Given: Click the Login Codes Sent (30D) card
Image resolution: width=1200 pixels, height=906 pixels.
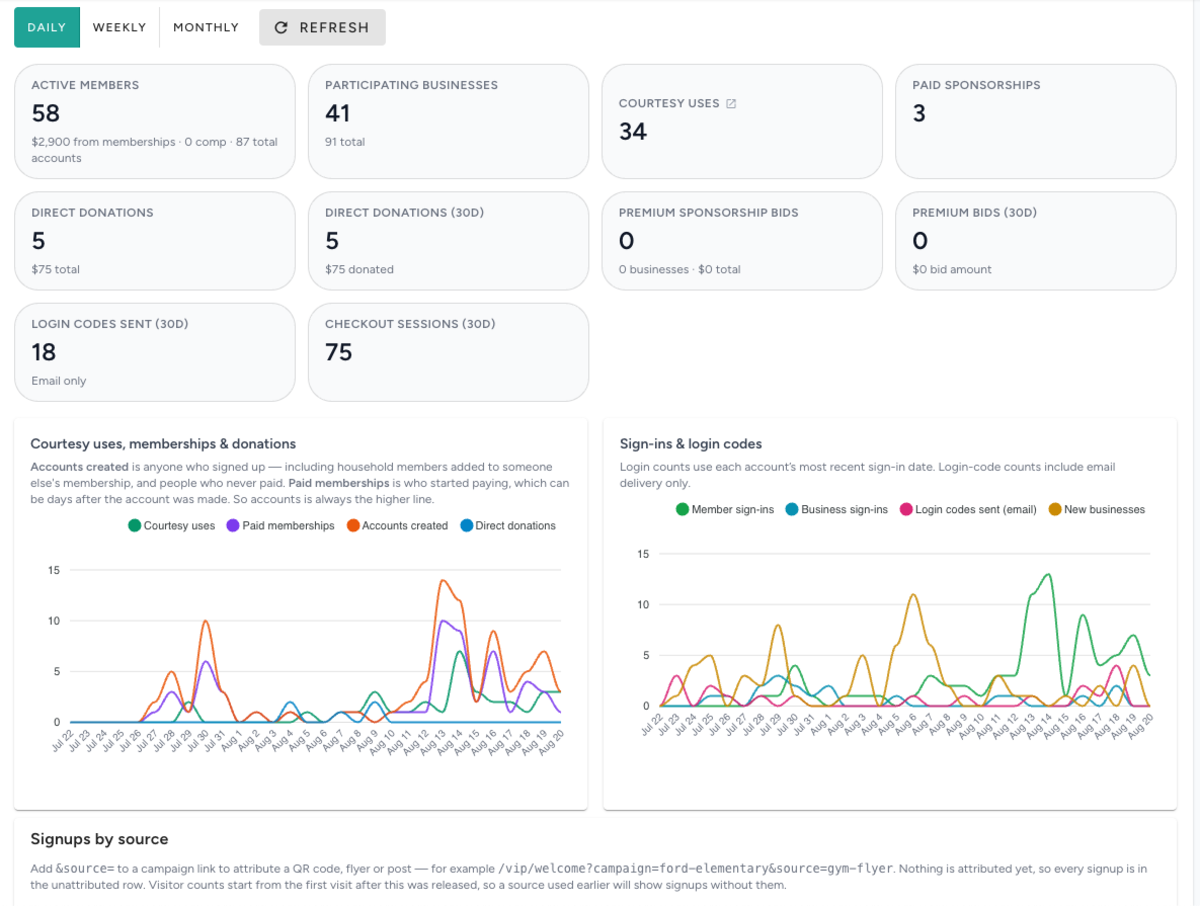Looking at the screenshot, I should (155, 352).
